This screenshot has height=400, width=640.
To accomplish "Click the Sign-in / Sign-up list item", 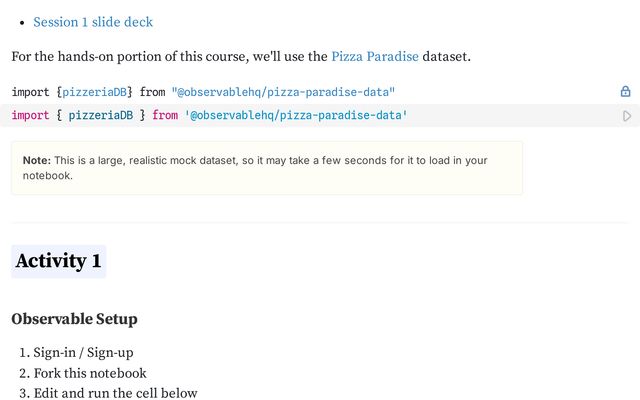I will pyautogui.click(x=83, y=353).
